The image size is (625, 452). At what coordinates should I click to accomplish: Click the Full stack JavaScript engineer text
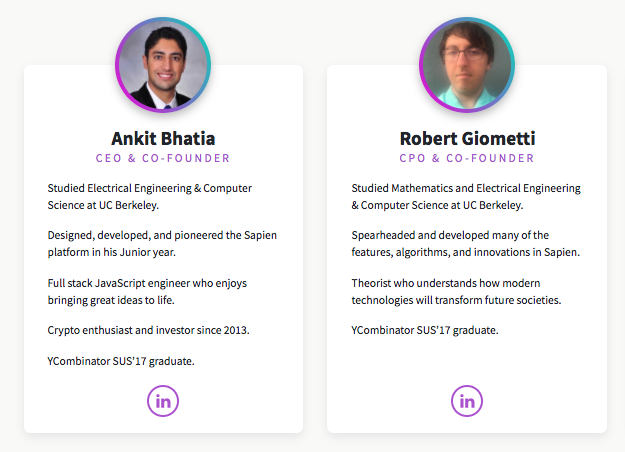(147, 292)
